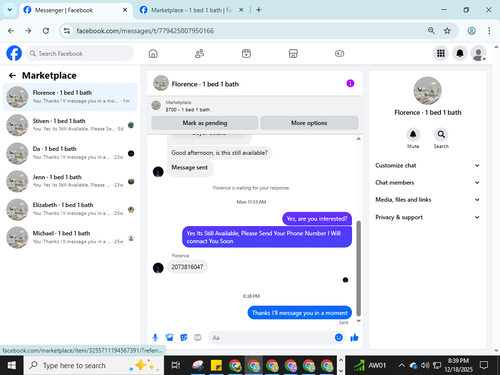Screen dimensions: 500x375
Task: Open the Reels video icon in navigation
Action: [x=246, y=53]
